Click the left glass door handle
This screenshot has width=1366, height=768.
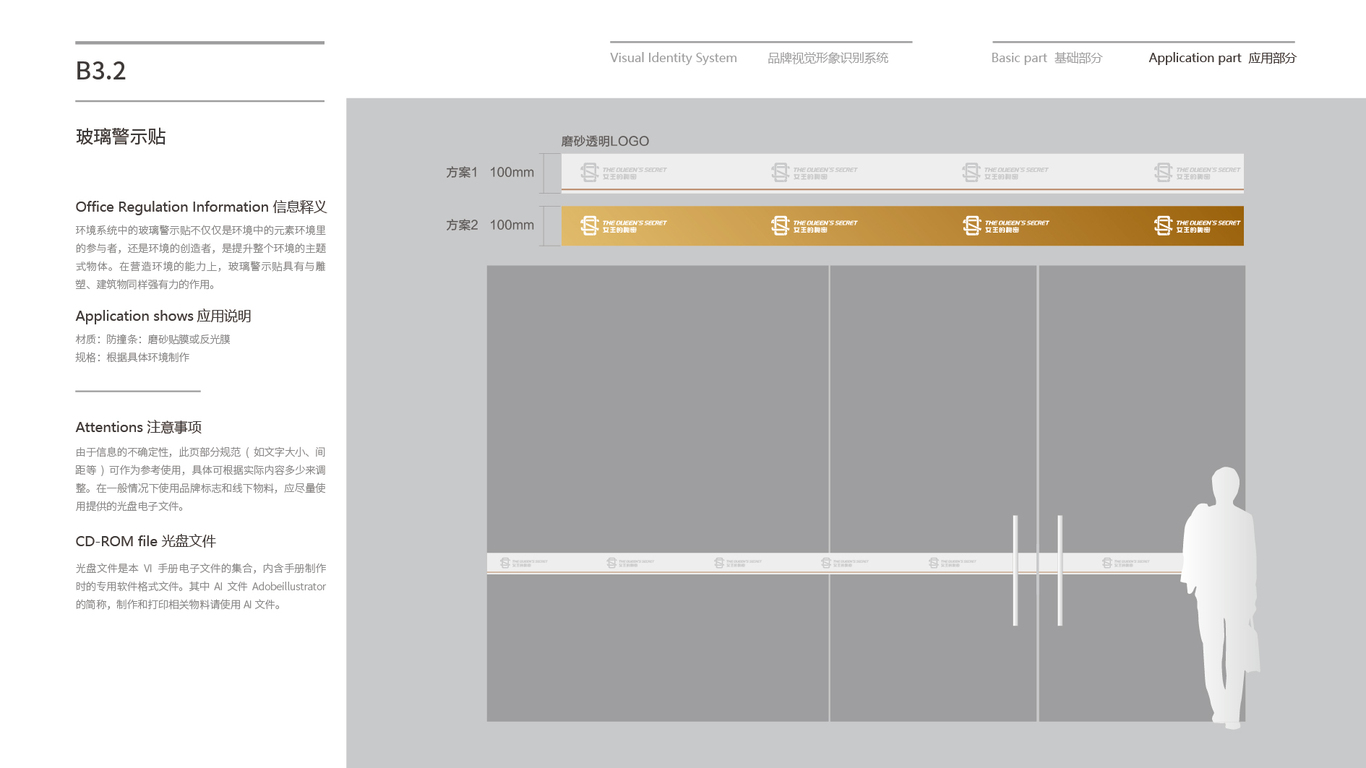pos(1015,571)
